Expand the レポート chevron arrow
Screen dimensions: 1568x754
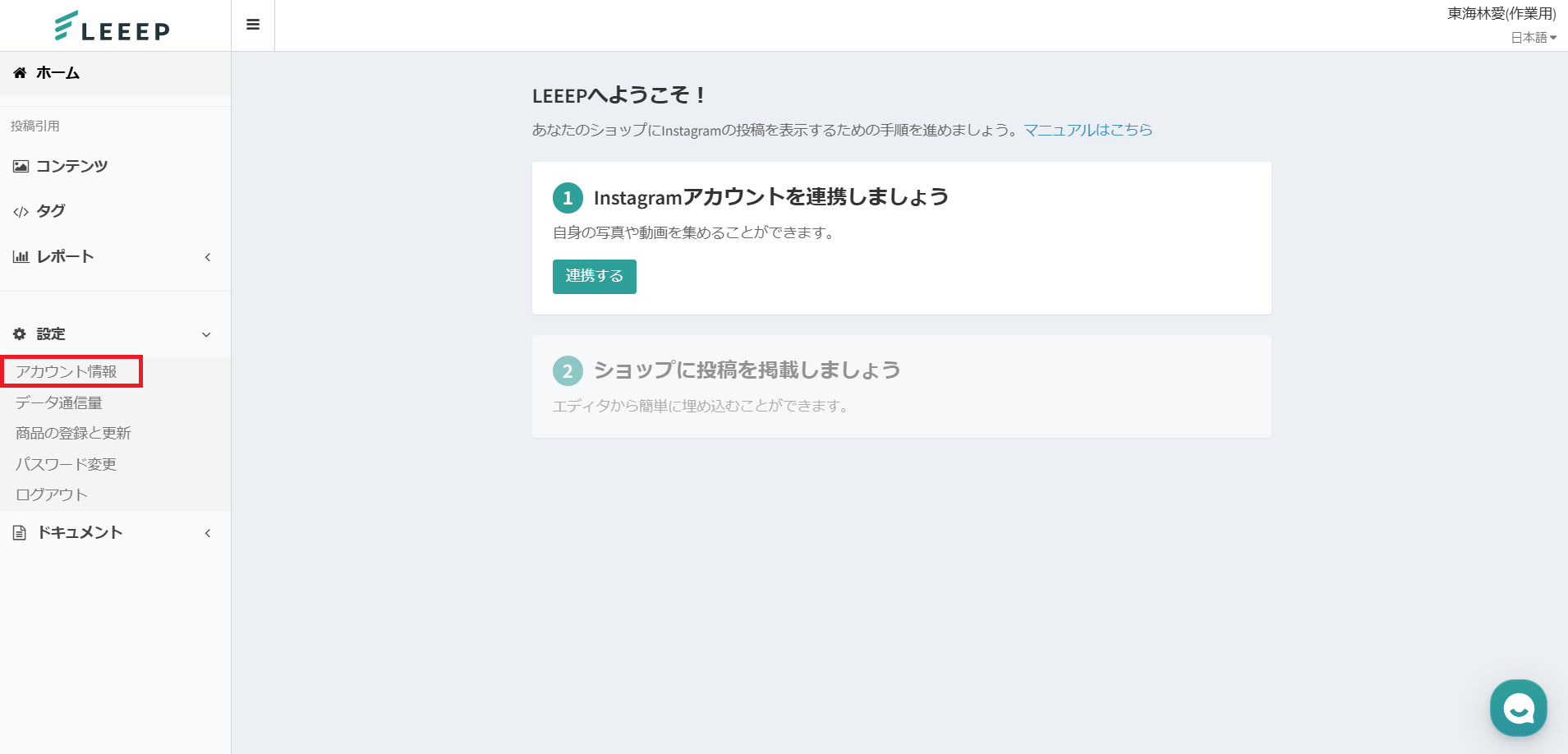[x=208, y=257]
